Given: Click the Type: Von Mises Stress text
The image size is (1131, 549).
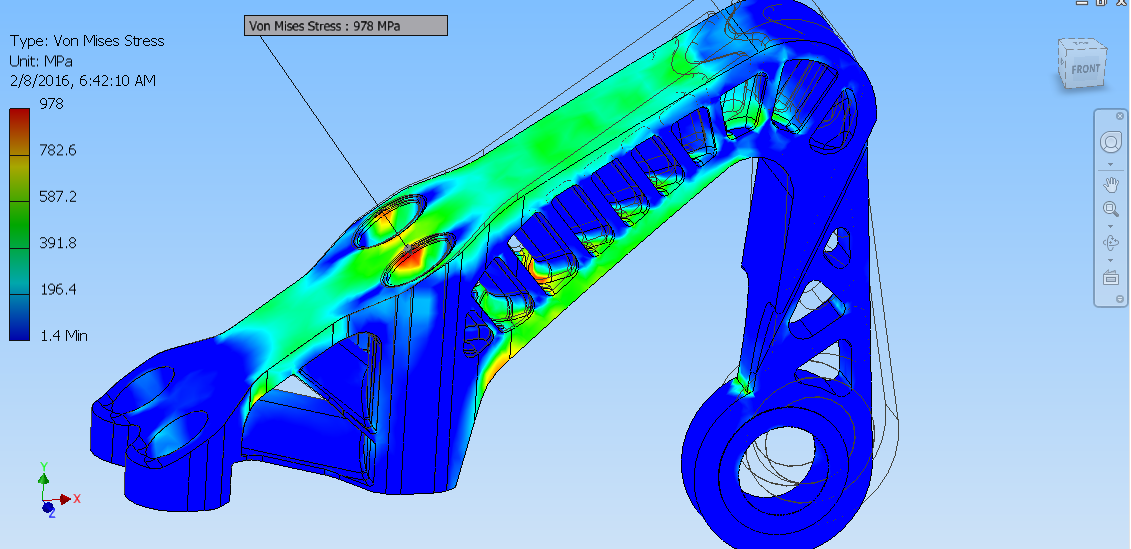Looking at the screenshot, I should [x=87, y=41].
